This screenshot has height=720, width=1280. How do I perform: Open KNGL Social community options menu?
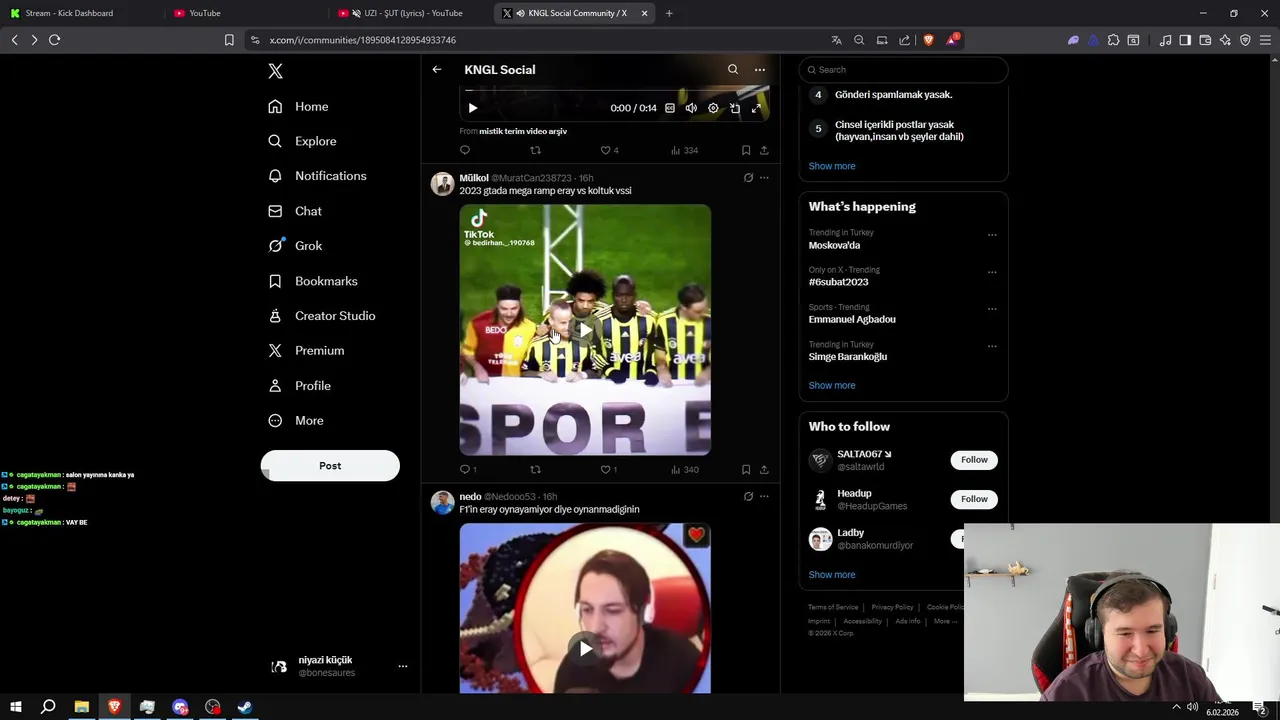point(760,70)
